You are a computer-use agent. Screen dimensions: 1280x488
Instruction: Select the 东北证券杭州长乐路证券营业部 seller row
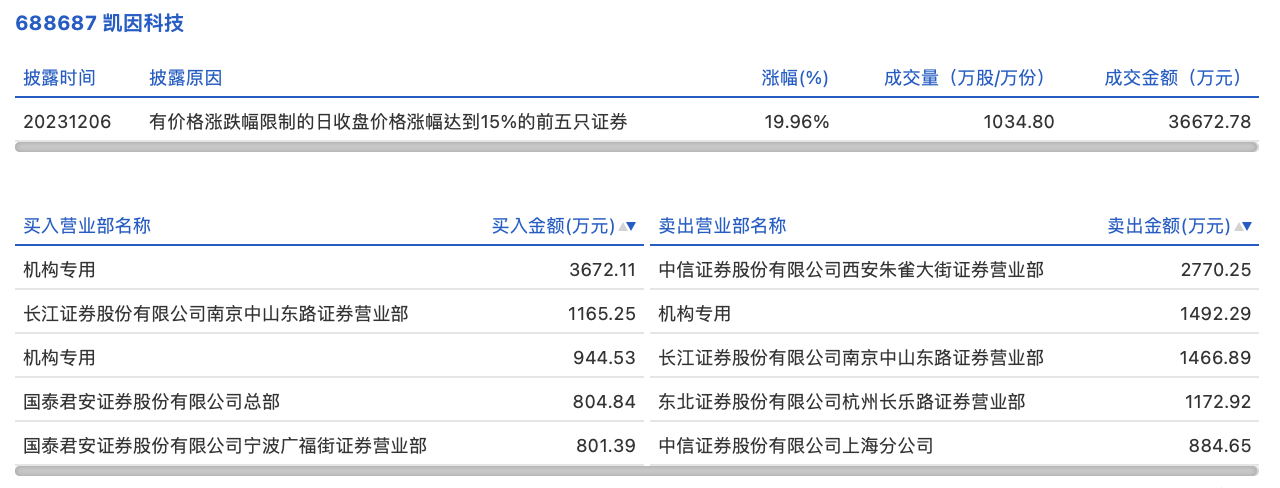coord(841,402)
